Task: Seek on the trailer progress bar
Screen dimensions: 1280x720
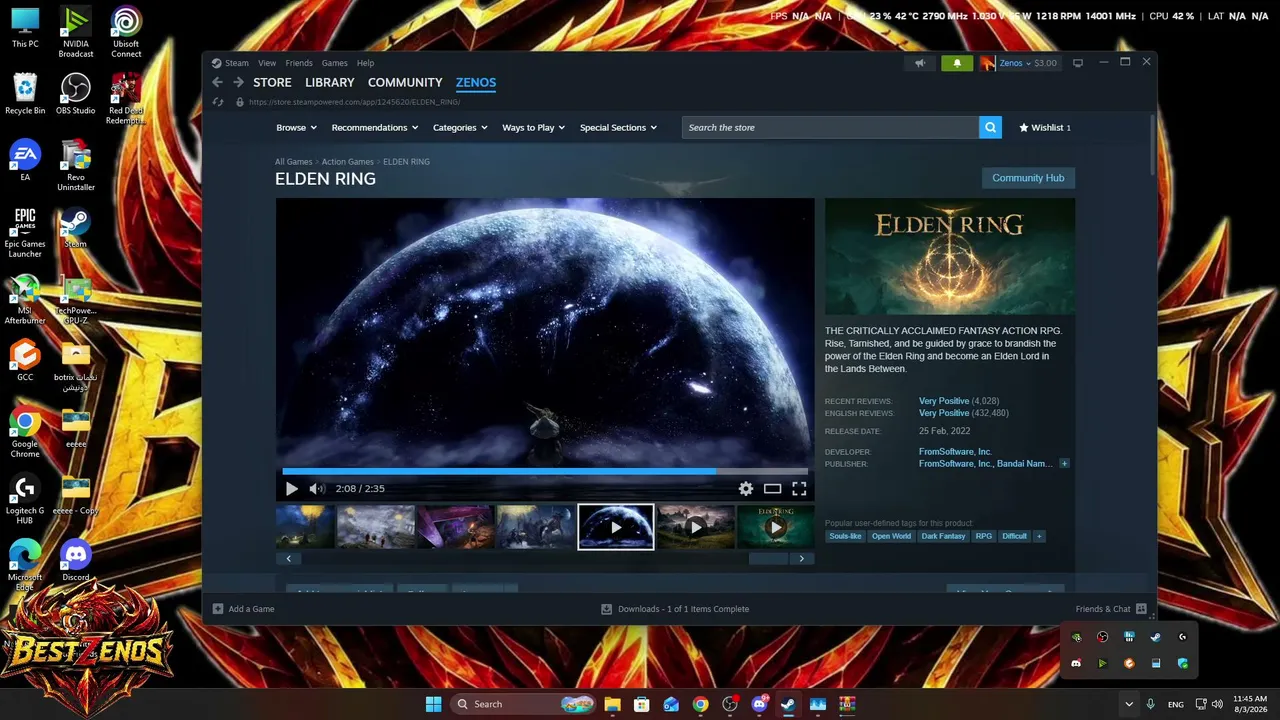Action: pyautogui.click(x=545, y=471)
